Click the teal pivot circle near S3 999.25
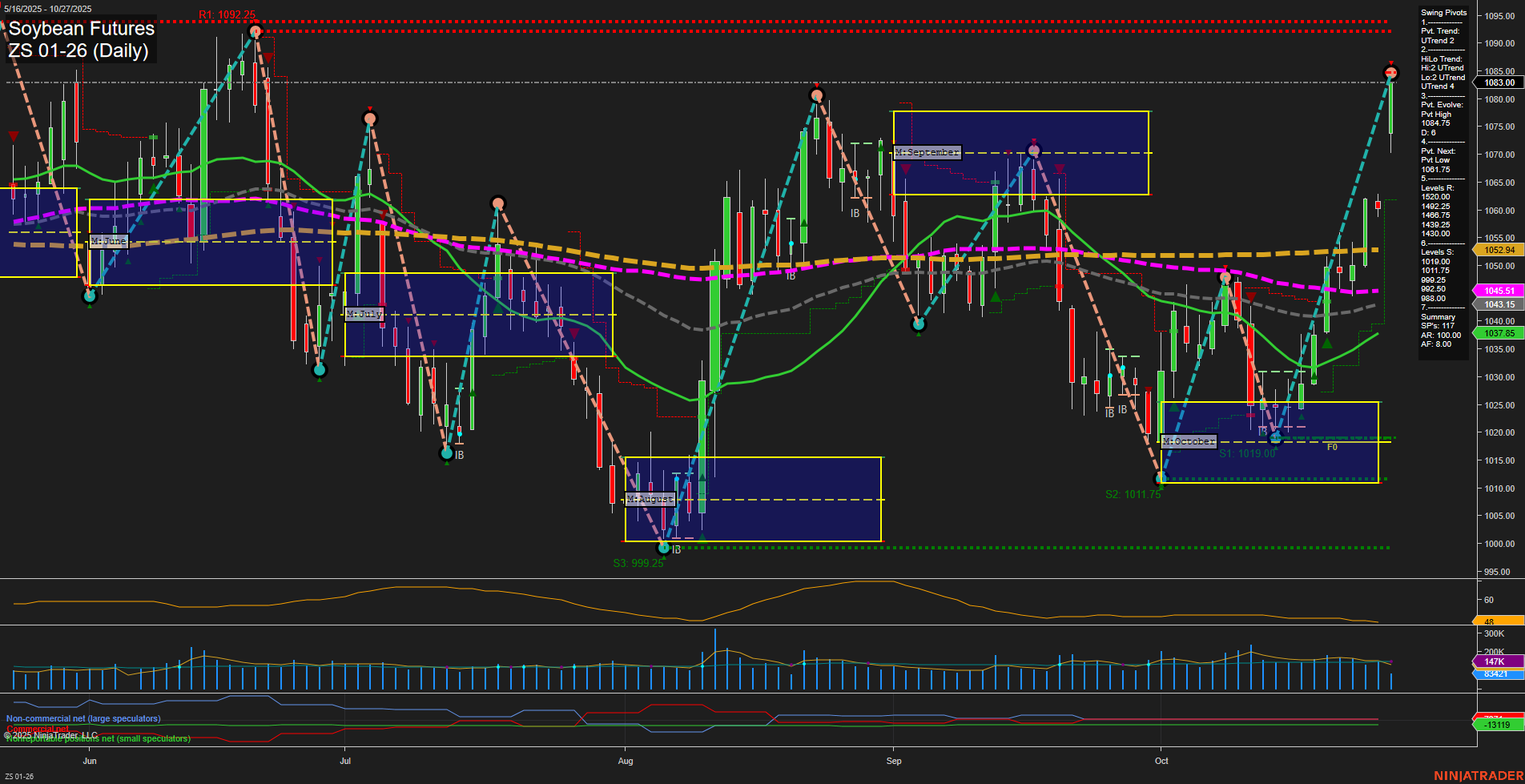This screenshot has width=1525, height=784. click(x=664, y=548)
